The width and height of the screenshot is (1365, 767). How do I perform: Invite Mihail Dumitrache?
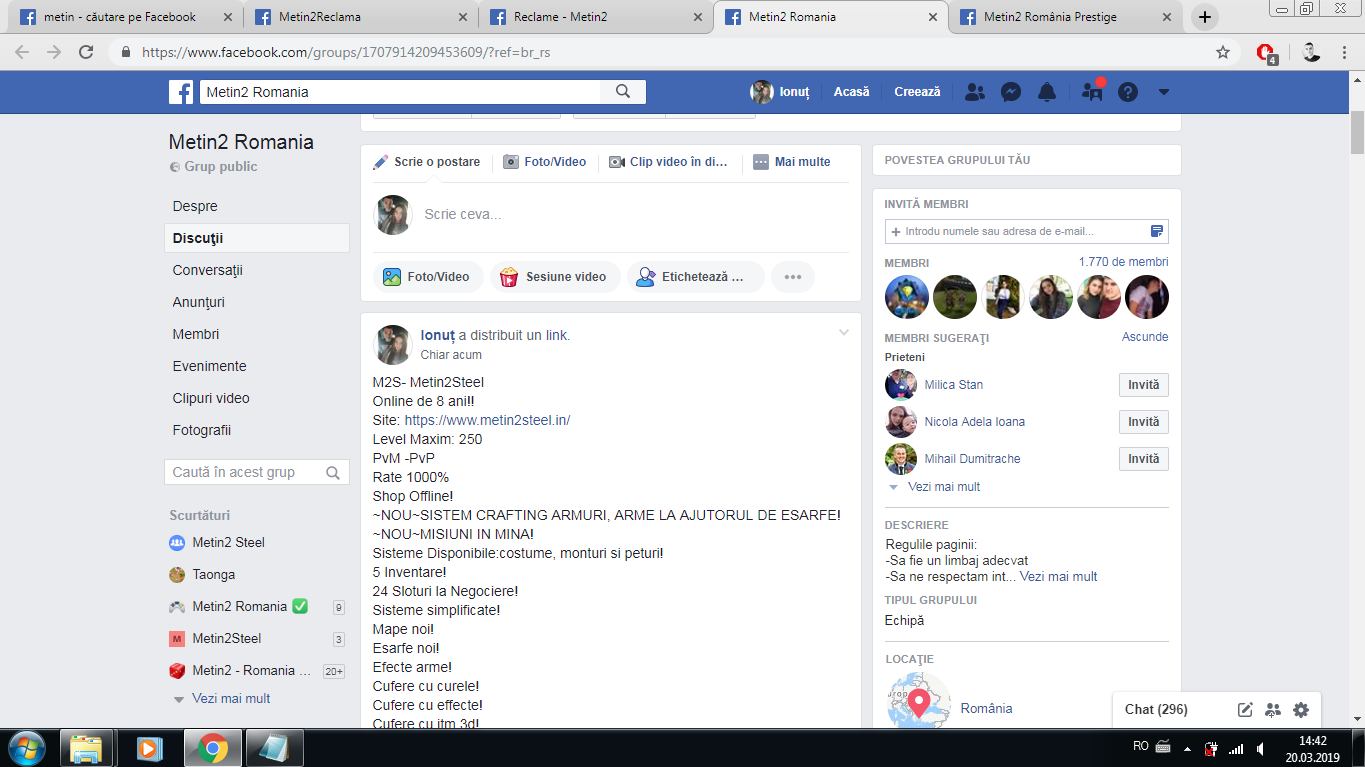coord(1143,459)
